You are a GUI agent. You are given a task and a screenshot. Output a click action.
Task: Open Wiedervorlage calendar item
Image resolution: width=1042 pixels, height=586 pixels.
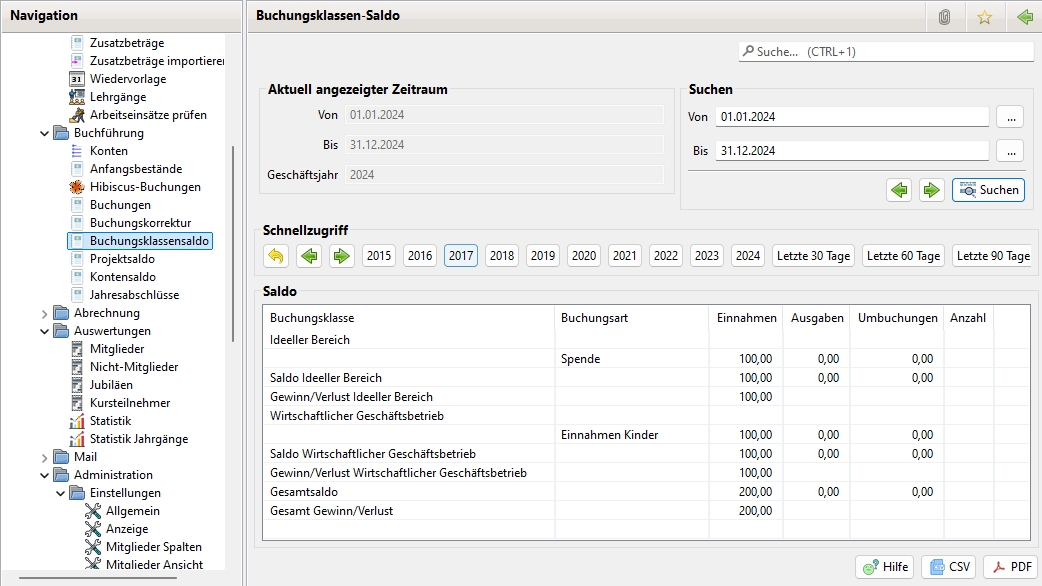point(127,79)
